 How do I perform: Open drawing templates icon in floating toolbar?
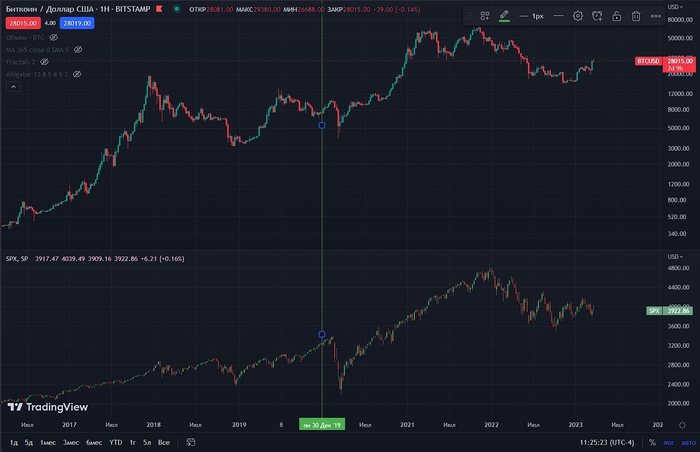click(485, 16)
